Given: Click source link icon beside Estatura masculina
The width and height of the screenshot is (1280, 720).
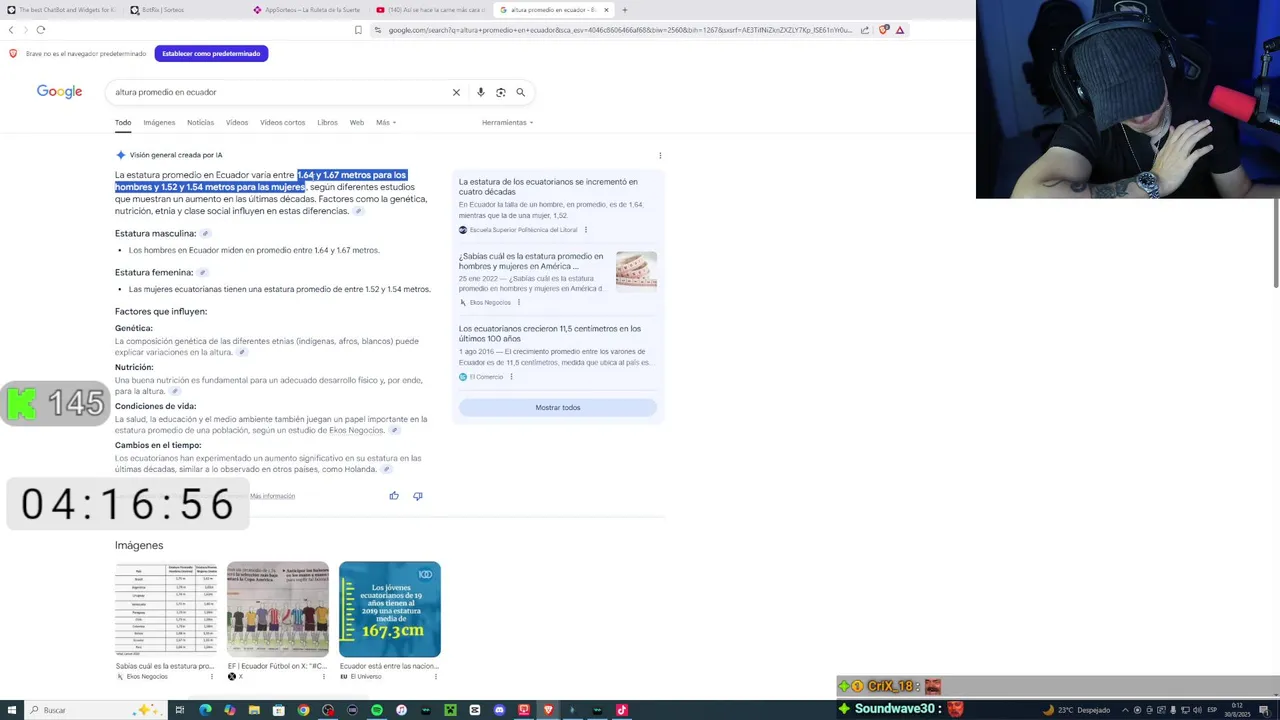Looking at the screenshot, I should coord(205,233).
